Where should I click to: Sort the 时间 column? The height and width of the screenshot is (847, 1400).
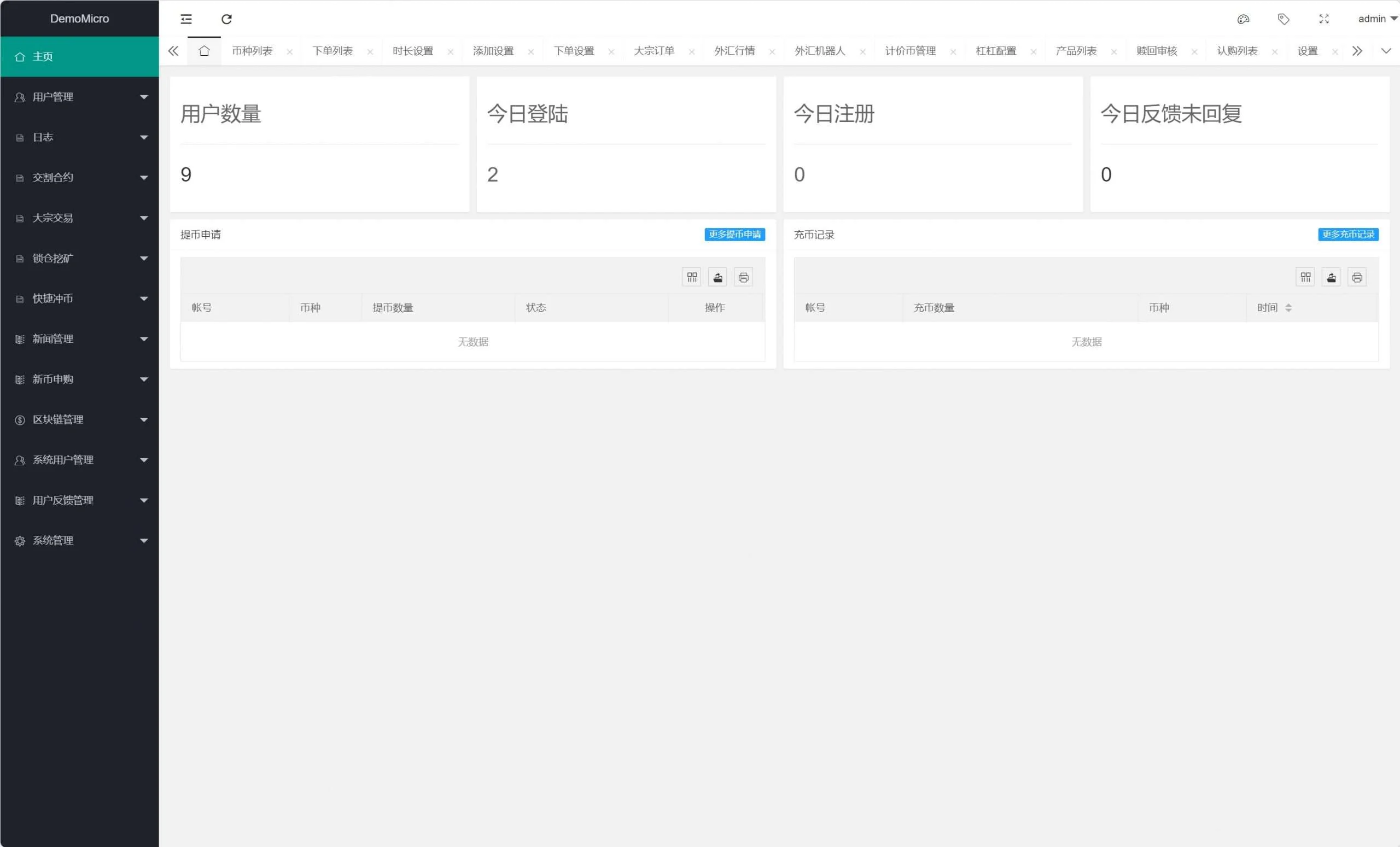pyautogui.click(x=1288, y=307)
